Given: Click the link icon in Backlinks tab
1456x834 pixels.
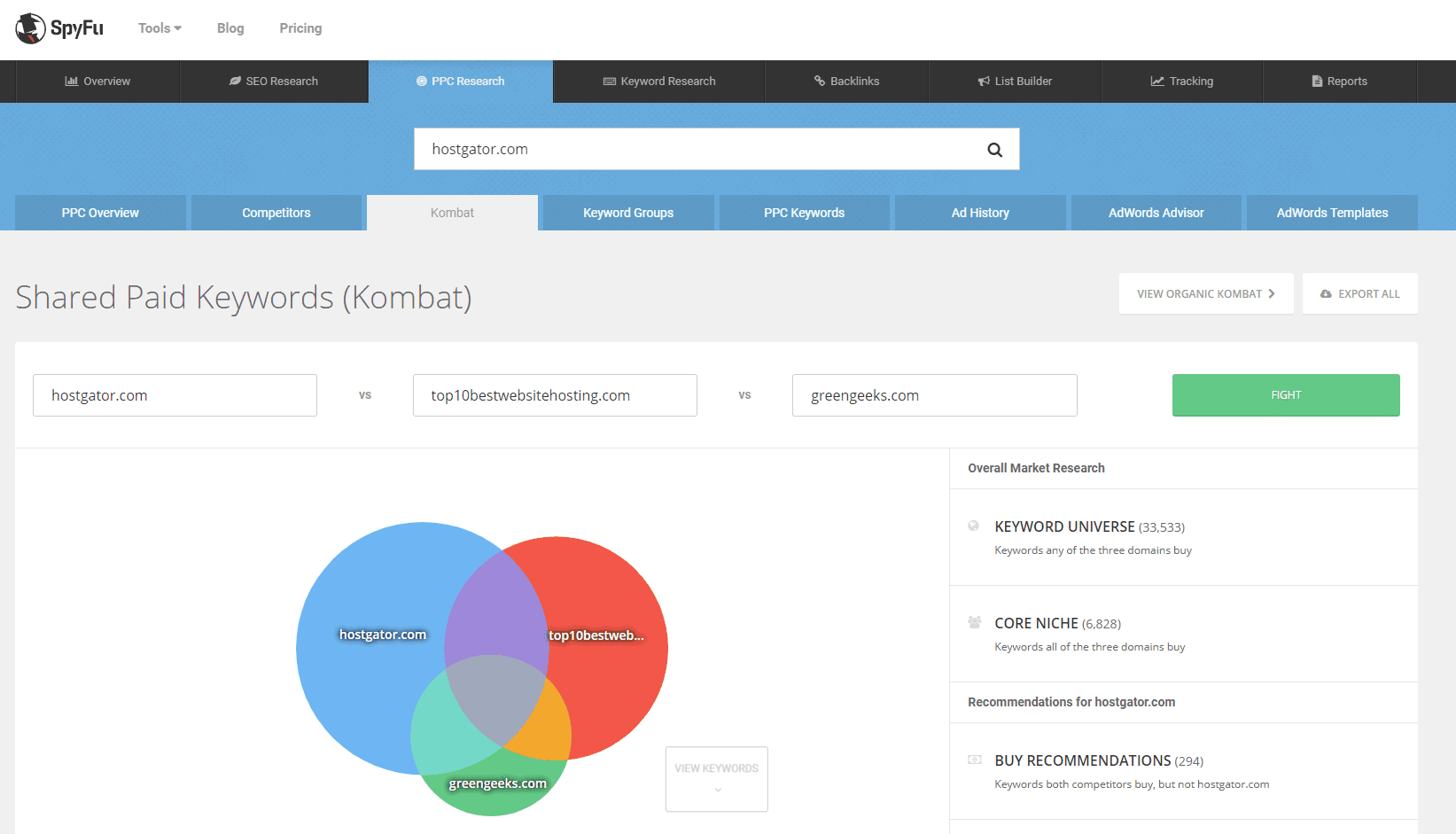Looking at the screenshot, I should coord(820,82).
